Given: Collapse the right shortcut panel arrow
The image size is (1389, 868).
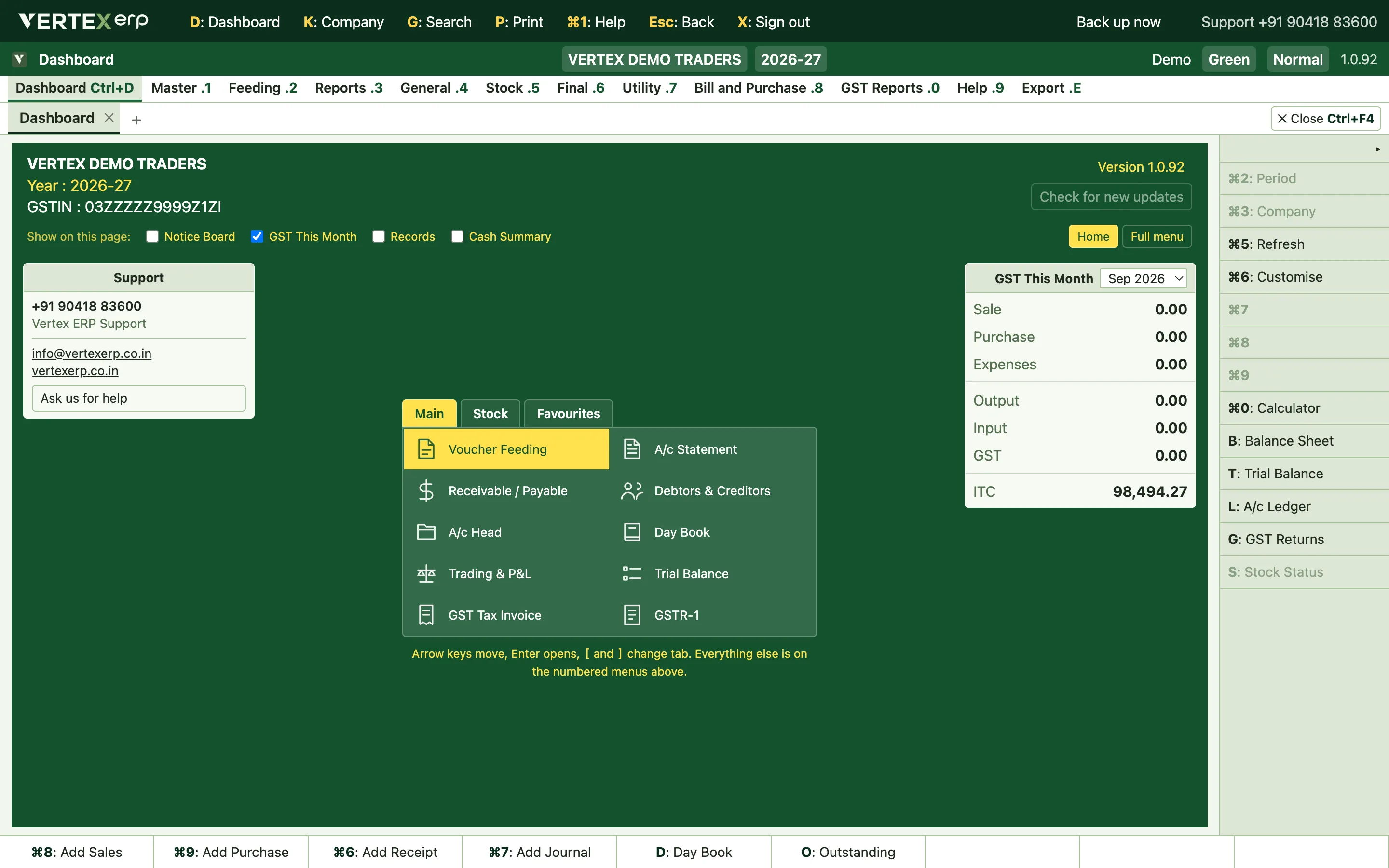Looking at the screenshot, I should coord(1377,149).
